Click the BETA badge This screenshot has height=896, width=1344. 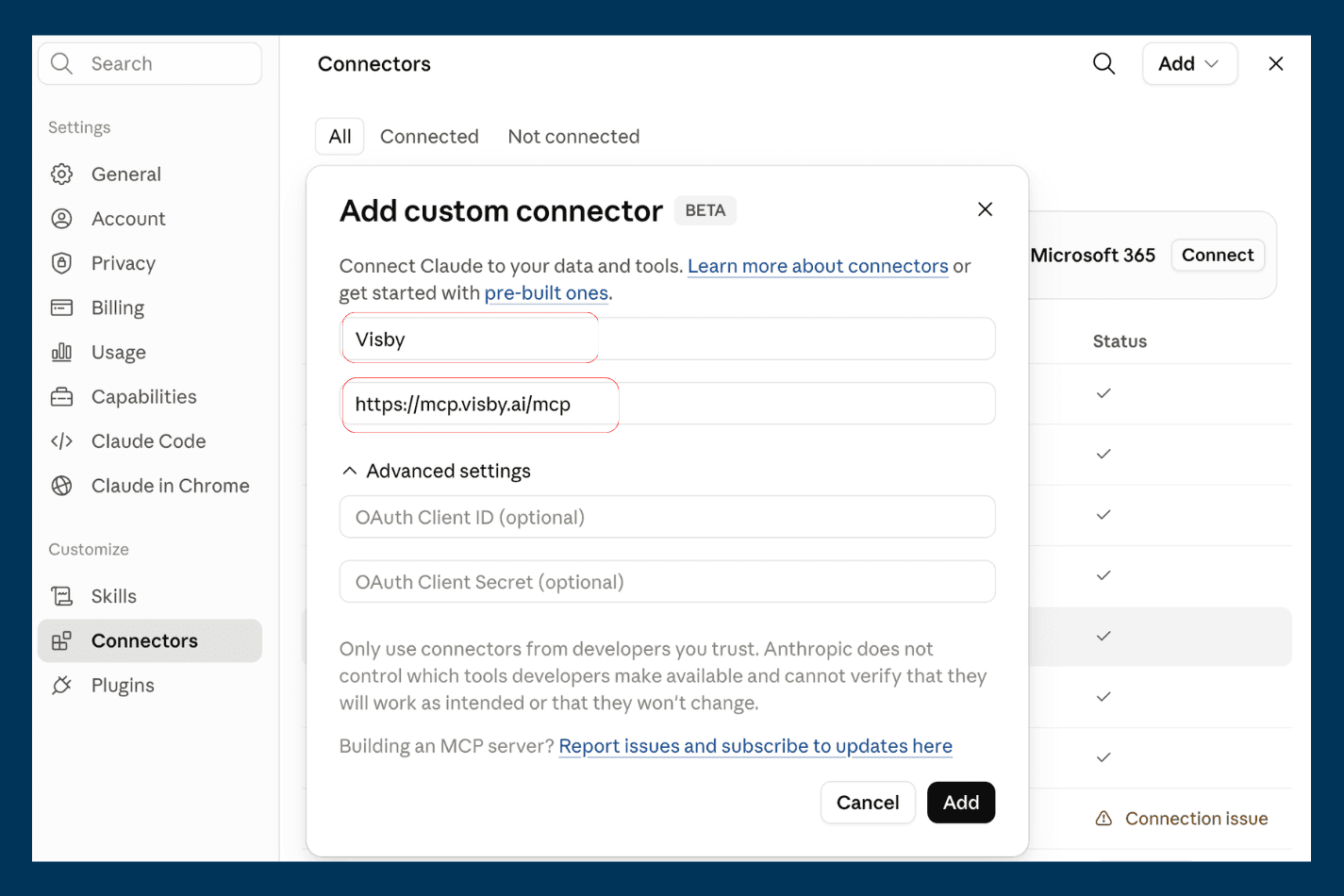[x=705, y=210]
